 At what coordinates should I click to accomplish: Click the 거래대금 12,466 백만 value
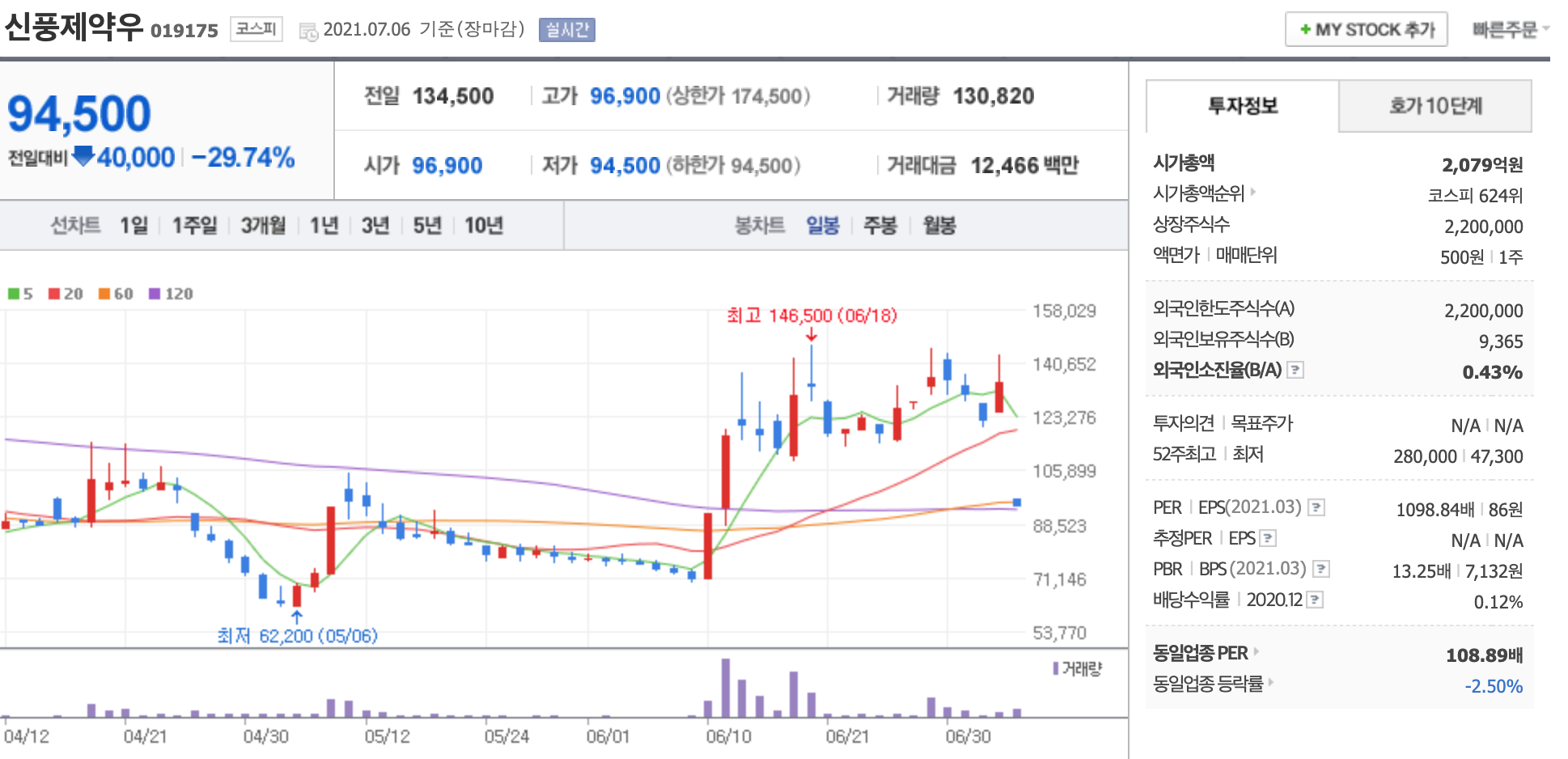click(x=1025, y=166)
